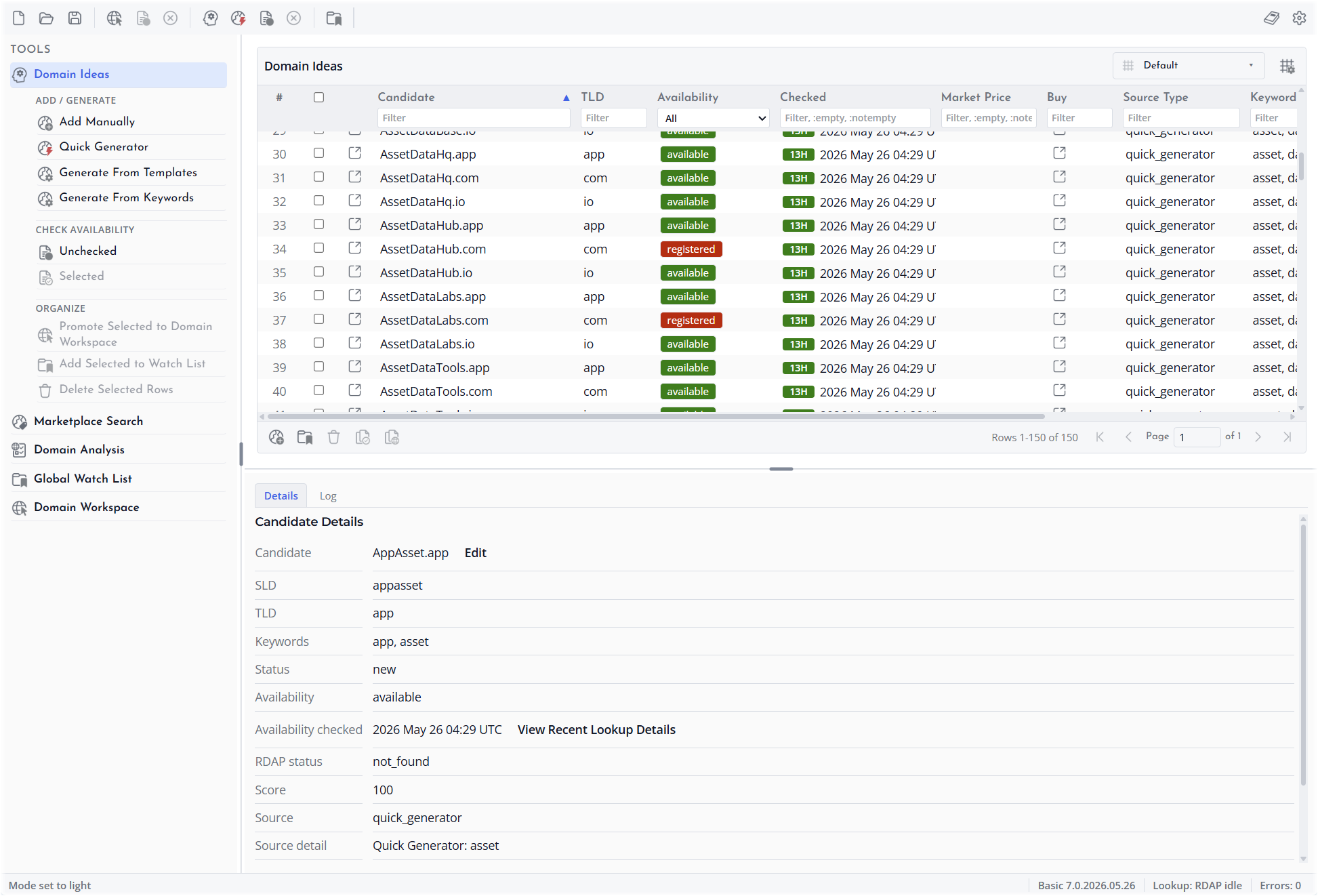
Task: Toggle the select-all checkbox in table header
Action: click(318, 98)
